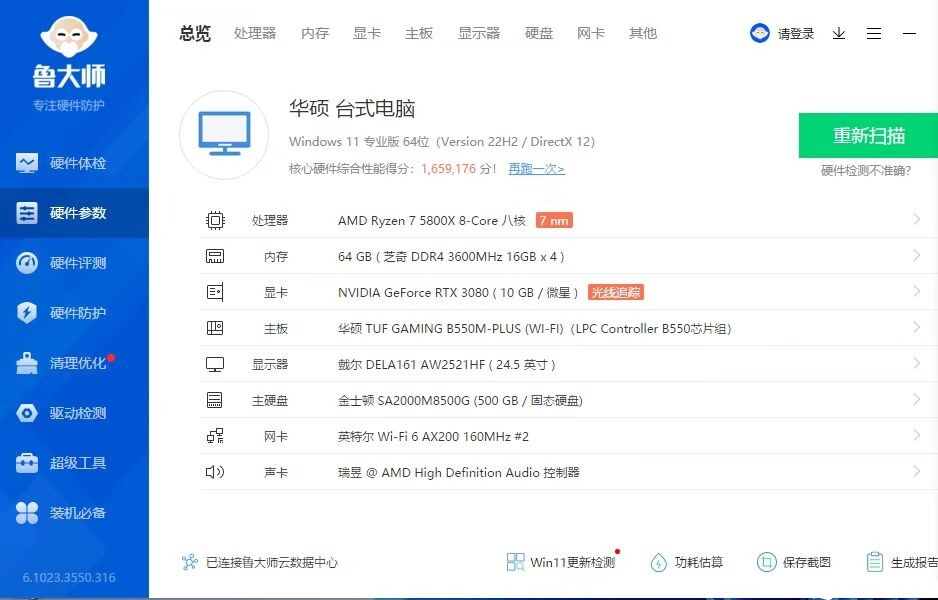Click the 功耗估算 label
The width and height of the screenshot is (938, 600).
coord(699,562)
